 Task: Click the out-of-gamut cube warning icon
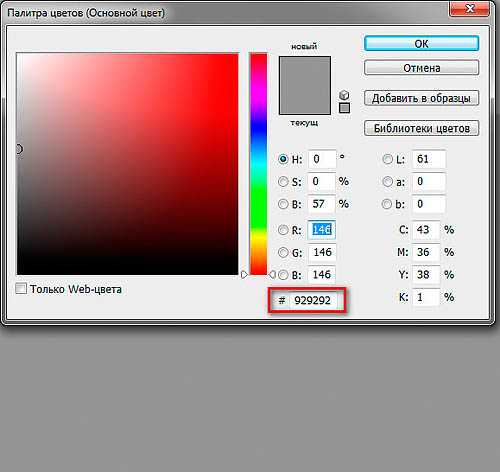pyautogui.click(x=344, y=95)
